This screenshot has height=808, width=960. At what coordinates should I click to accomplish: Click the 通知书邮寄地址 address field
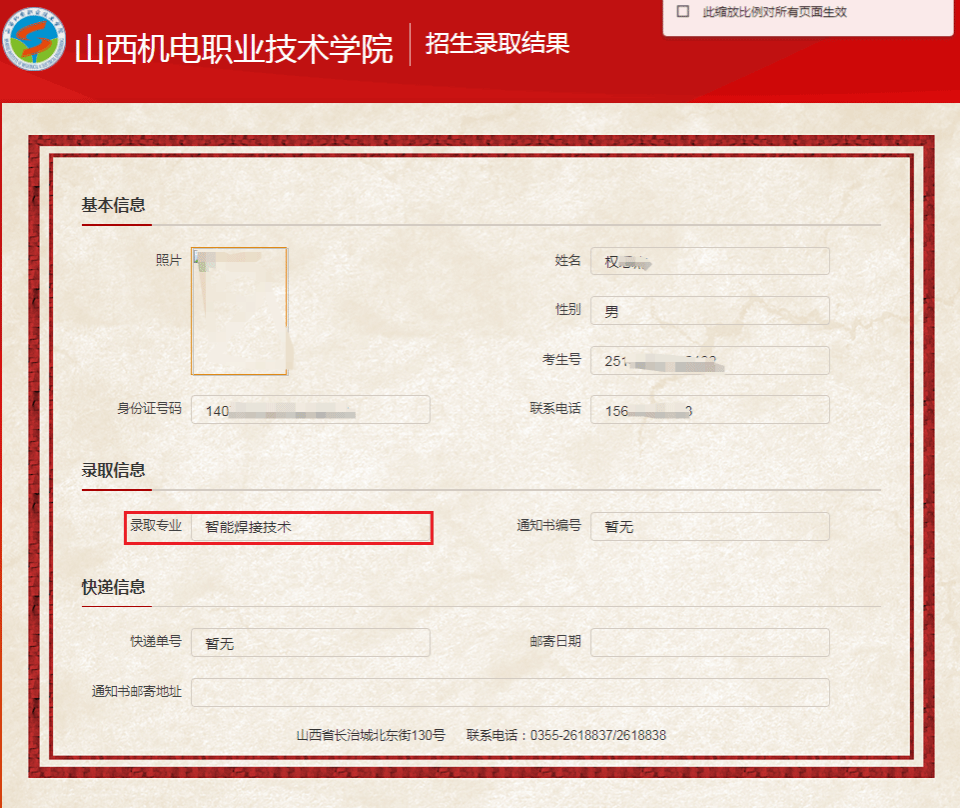tap(510, 692)
